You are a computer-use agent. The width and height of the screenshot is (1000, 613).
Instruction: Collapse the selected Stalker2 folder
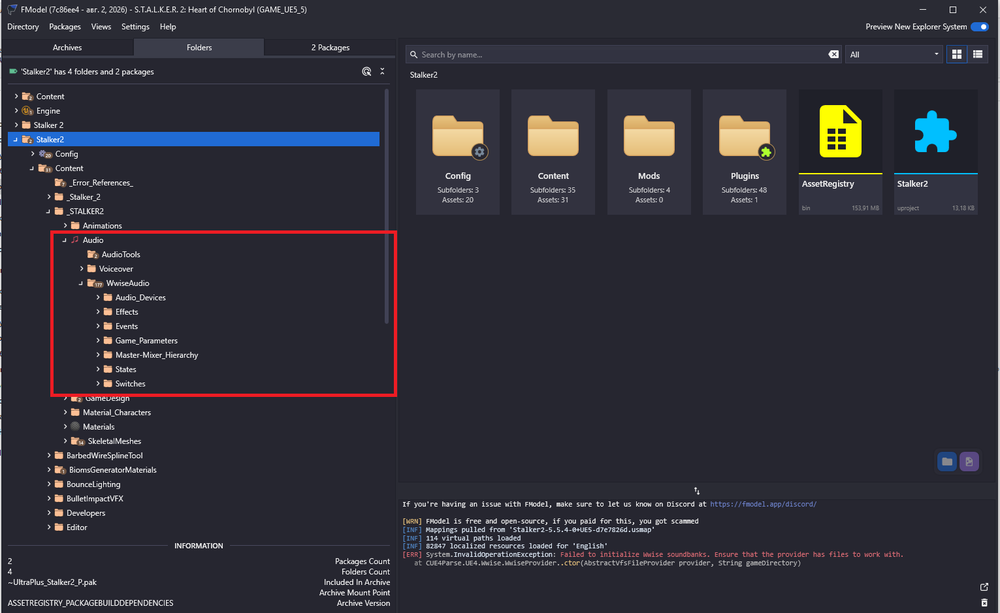tap(16, 139)
